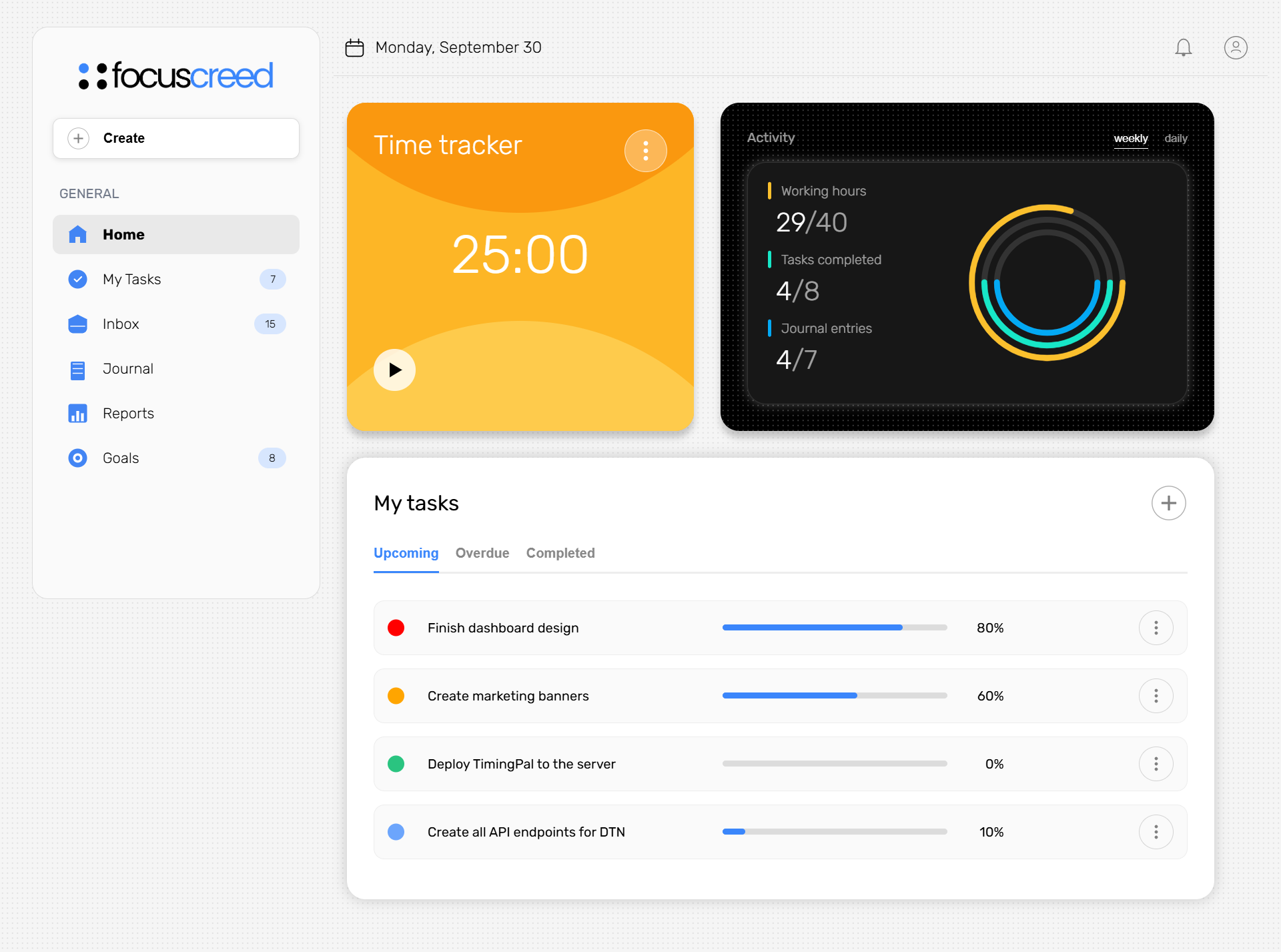Screen dimensions: 1281x952
Task: Click the calendar icon beside the date
Action: click(x=354, y=47)
